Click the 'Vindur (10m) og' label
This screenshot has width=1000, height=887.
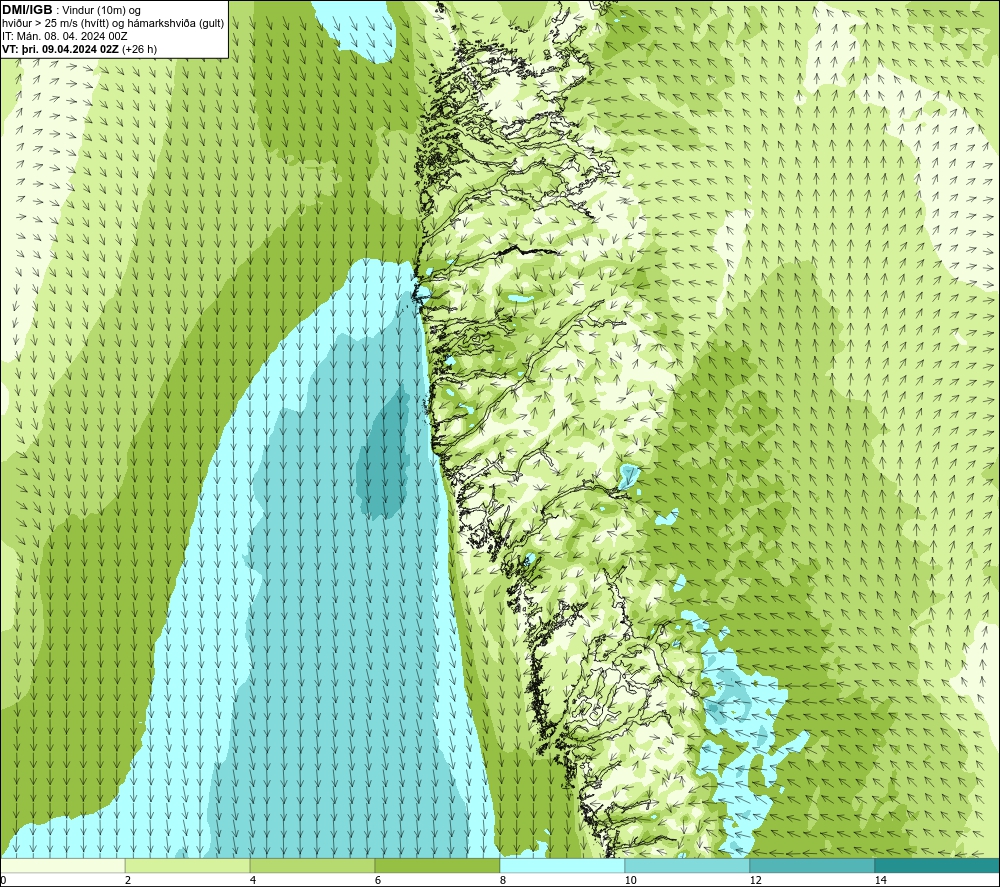pyautogui.click(x=101, y=11)
